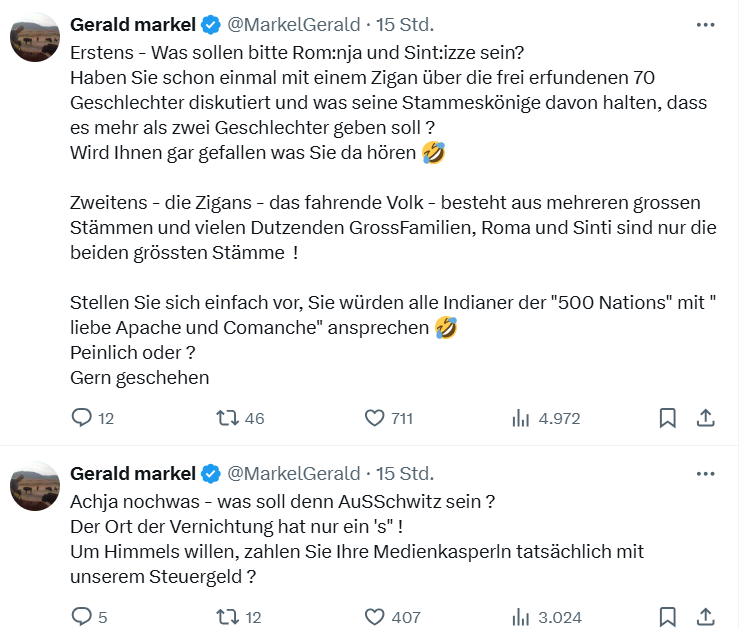View analytics of tweet with 3.024 views
Screen dimensions: 743x628
point(521,617)
